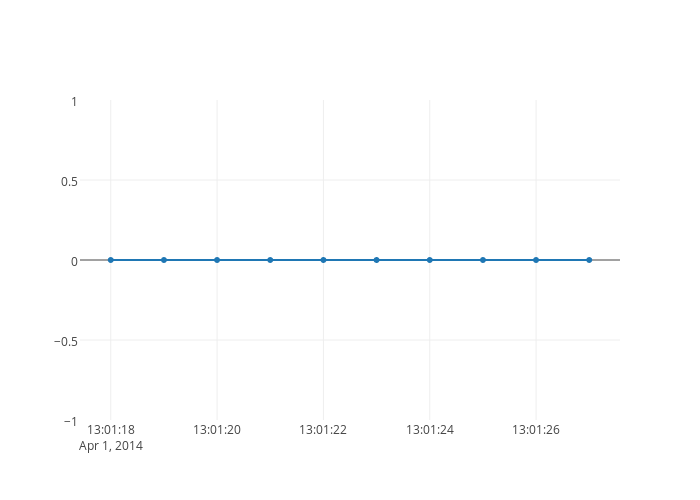The height and width of the screenshot is (500, 700).
Task: Click the x-axis label 13:01:20
Action: (x=217, y=430)
